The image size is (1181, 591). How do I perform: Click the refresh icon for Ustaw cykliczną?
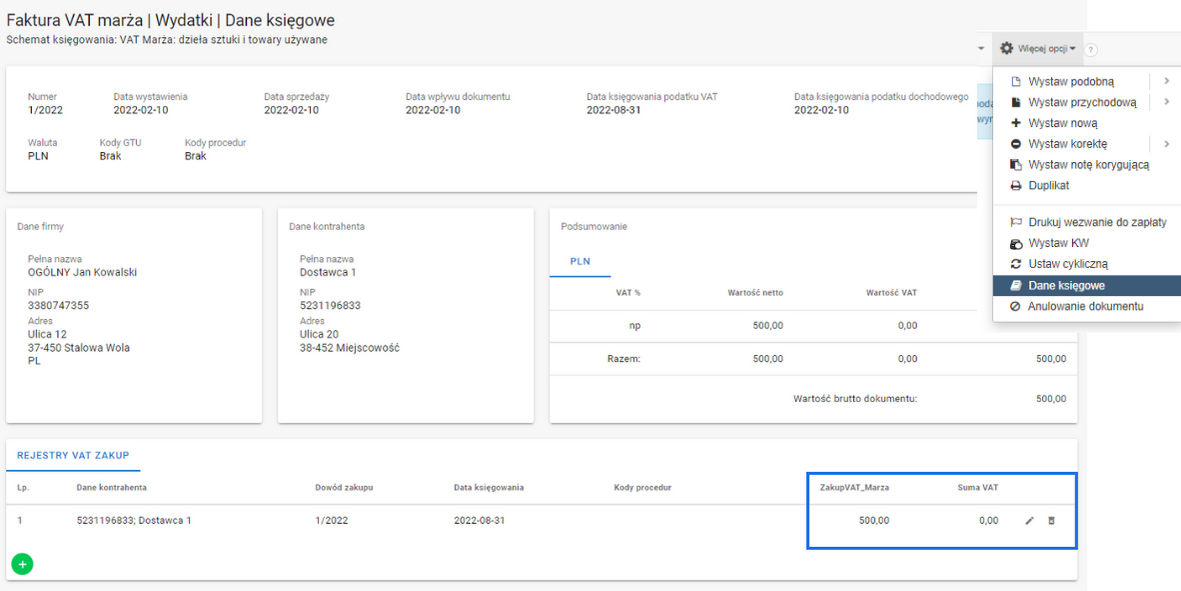(1016, 264)
